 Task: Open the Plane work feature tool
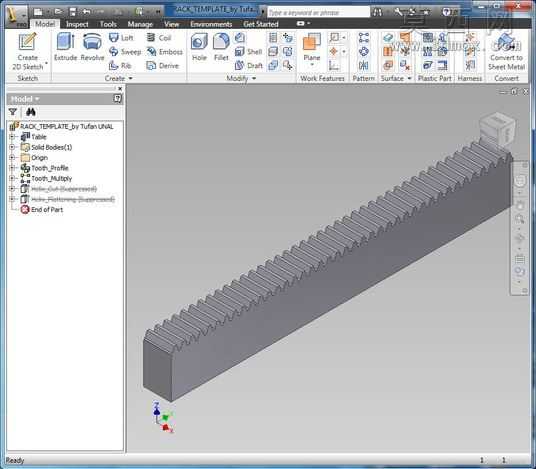pos(312,48)
